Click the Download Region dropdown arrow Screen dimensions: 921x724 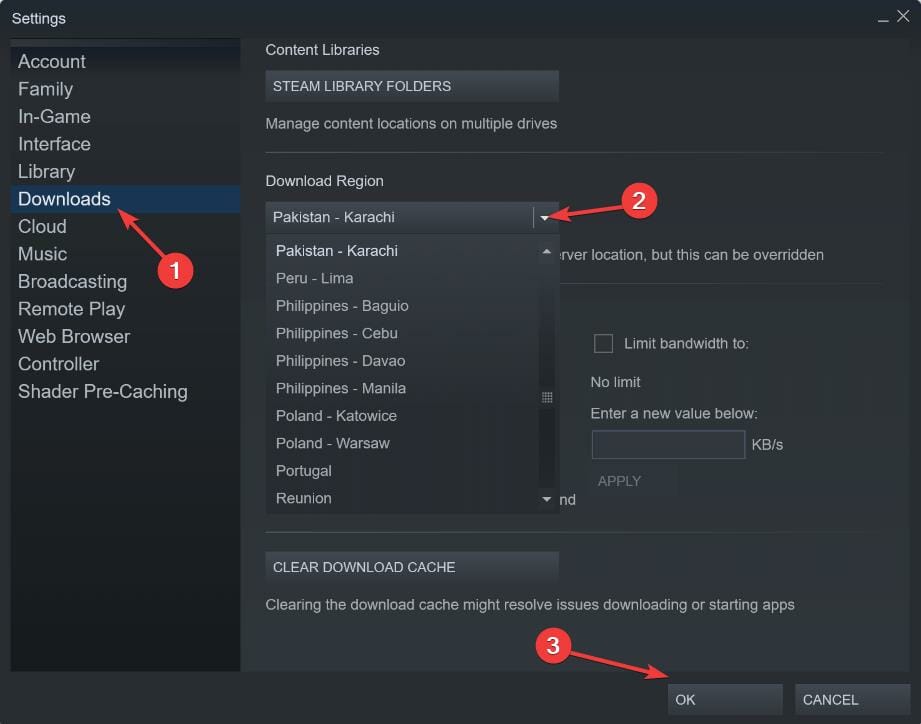(x=545, y=218)
